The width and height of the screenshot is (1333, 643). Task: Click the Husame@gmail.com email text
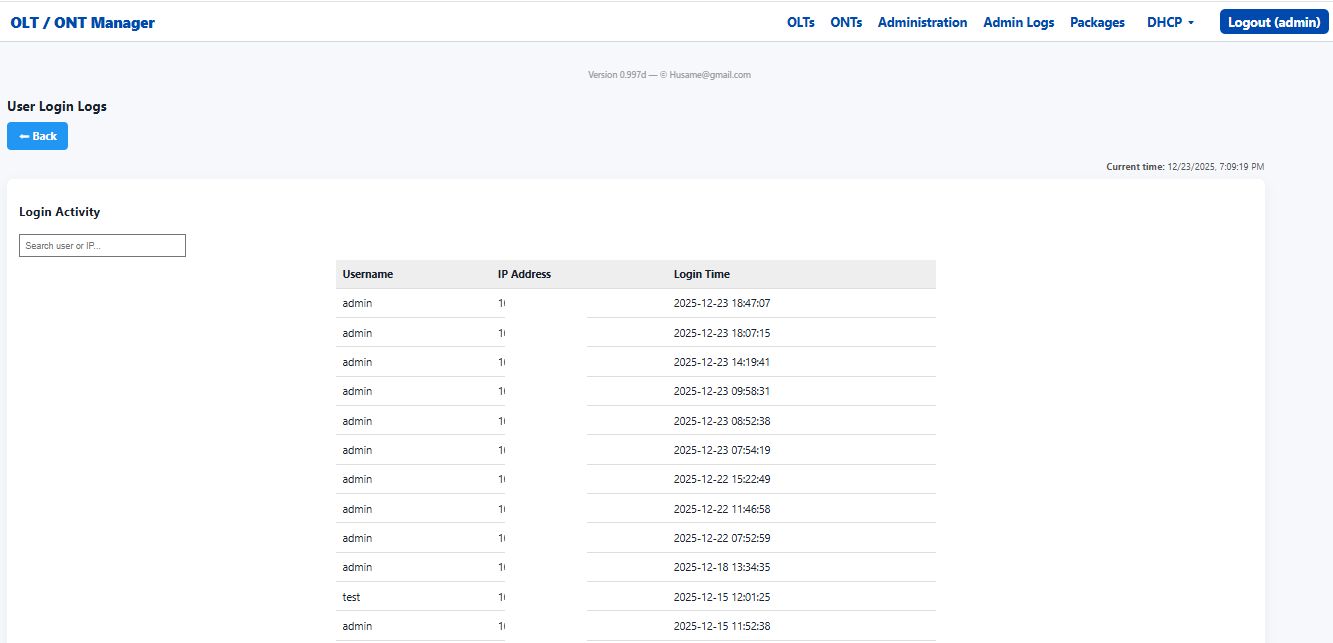[x=711, y=74]
